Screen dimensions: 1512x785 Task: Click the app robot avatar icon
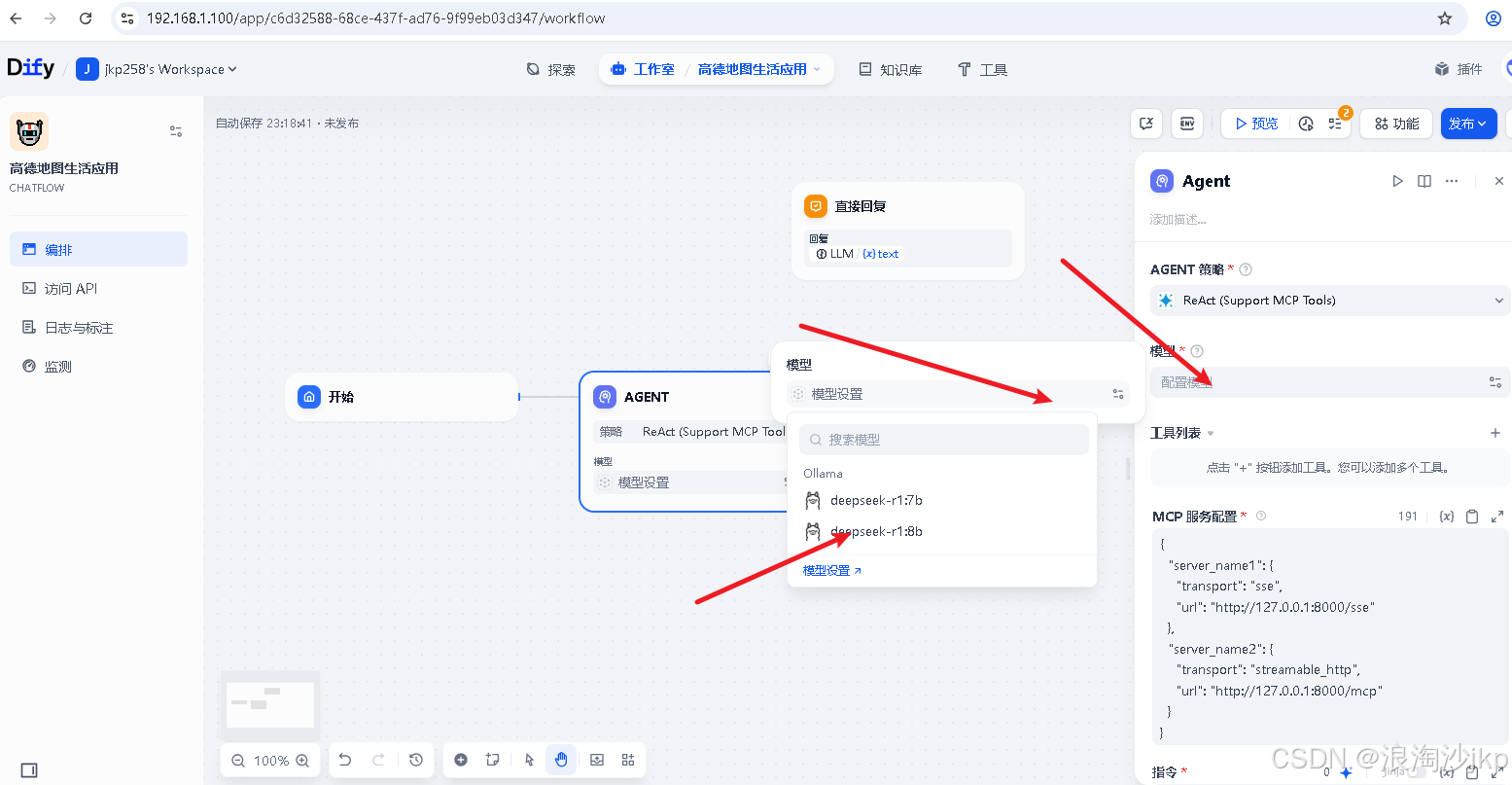pyautogui.click(x=29, y=131)
